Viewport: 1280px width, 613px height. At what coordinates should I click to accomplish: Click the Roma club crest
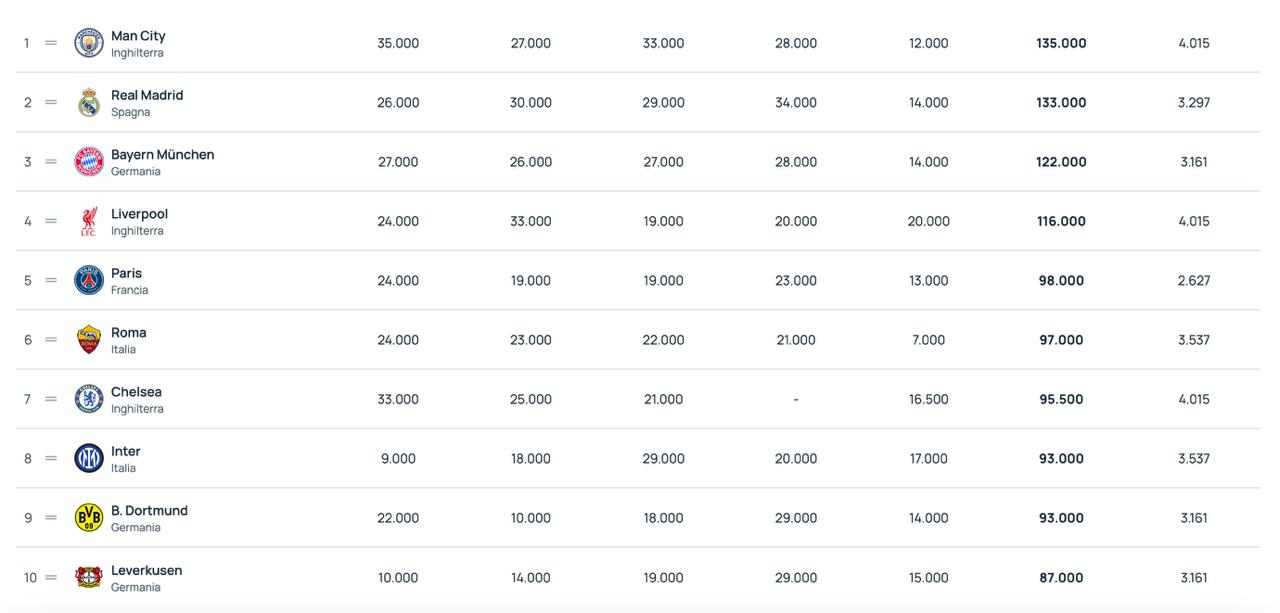(89, 340)
